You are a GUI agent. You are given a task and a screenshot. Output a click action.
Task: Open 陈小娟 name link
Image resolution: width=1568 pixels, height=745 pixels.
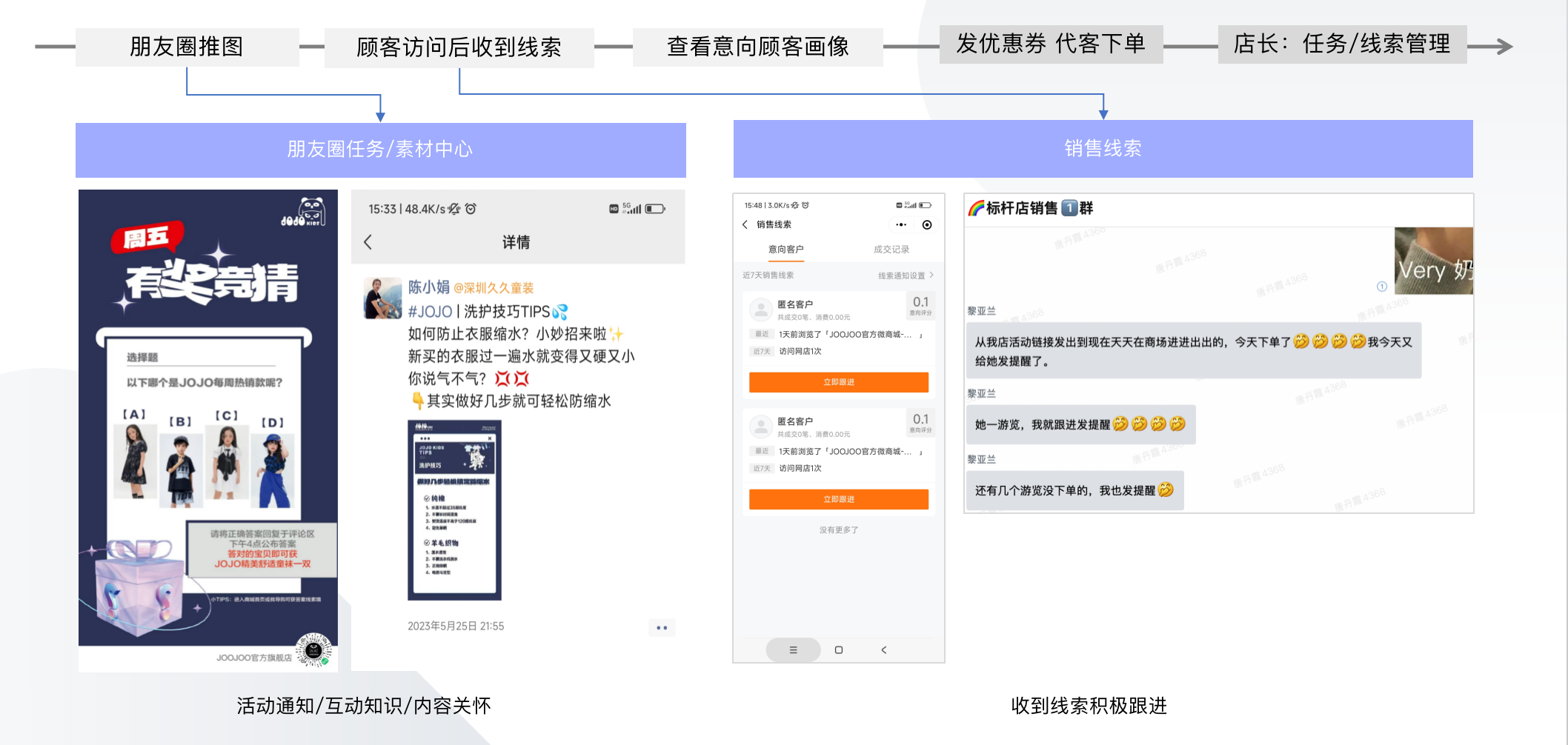(428, 287)
